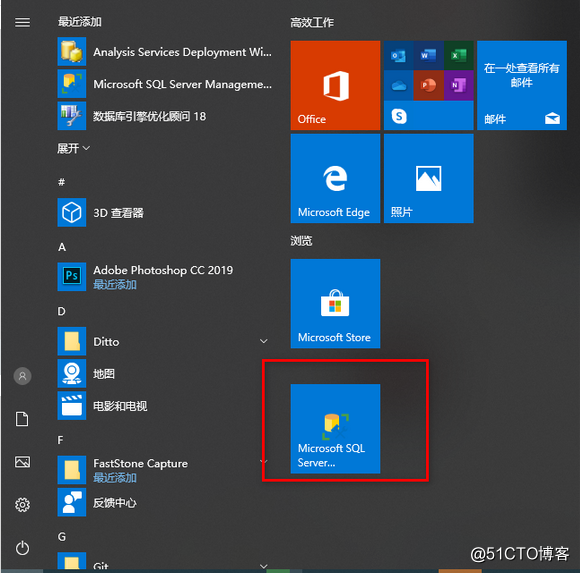Click the A alphabet section header
The width and height of the screenshot is (580, 573).
click(62, 247)
